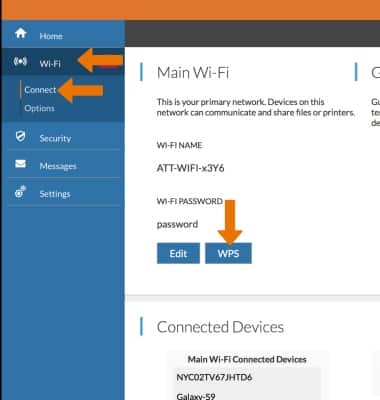Click the Wi-Fi signal icon in sidebar
This screenshot has height=400, width=380.
[20, 62]
